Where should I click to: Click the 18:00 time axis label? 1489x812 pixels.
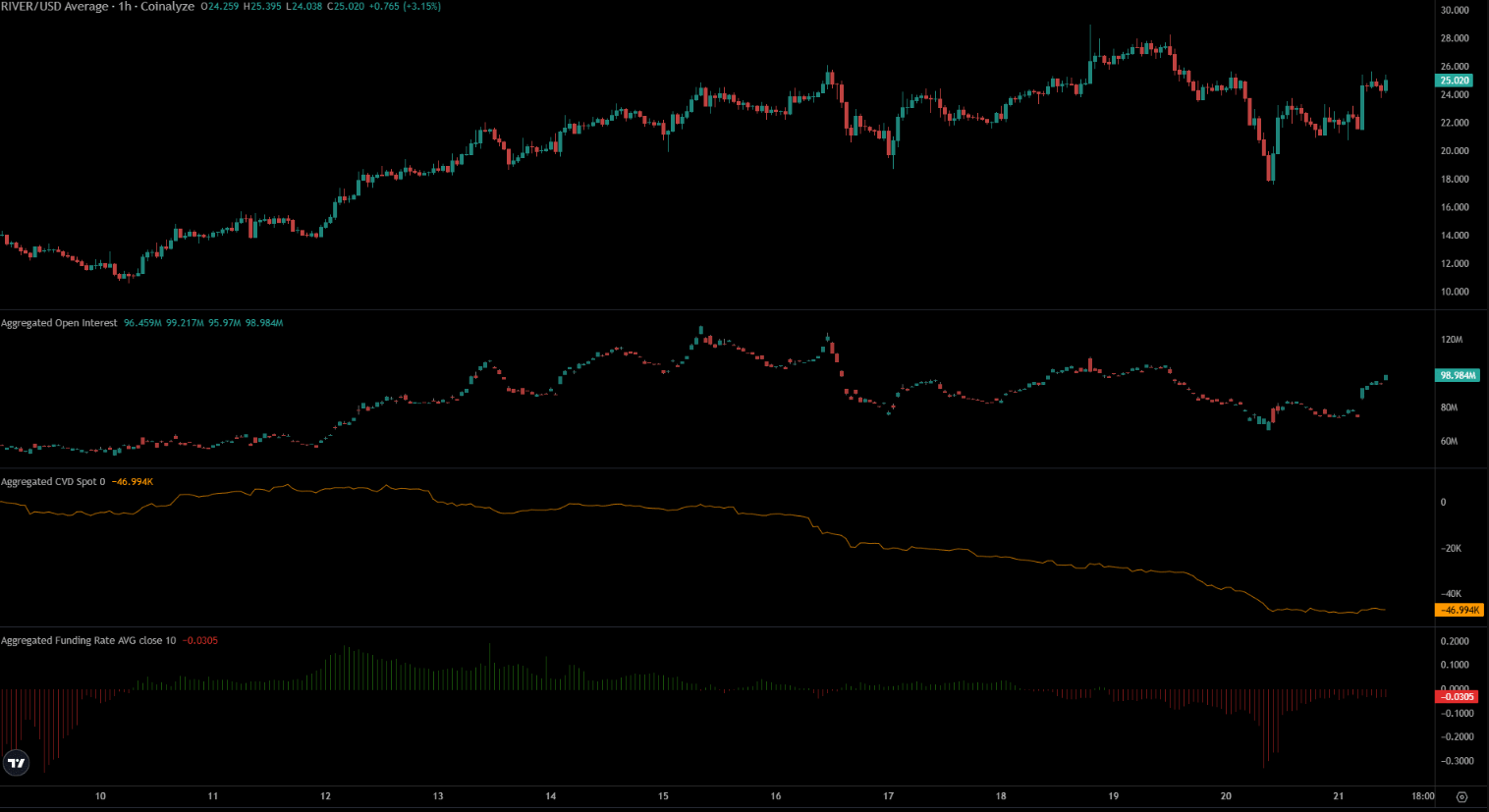point(1422,796)
